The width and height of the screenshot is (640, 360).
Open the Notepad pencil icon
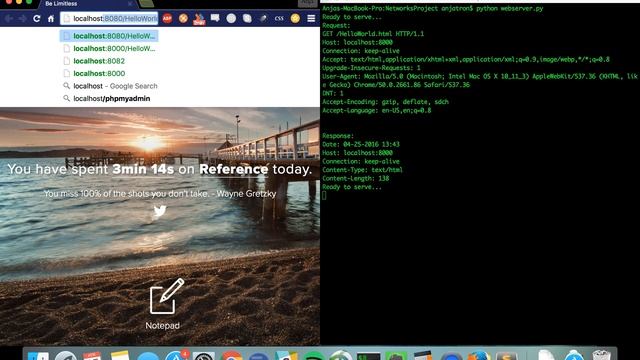pyautogui.click(x=167, y=296)
